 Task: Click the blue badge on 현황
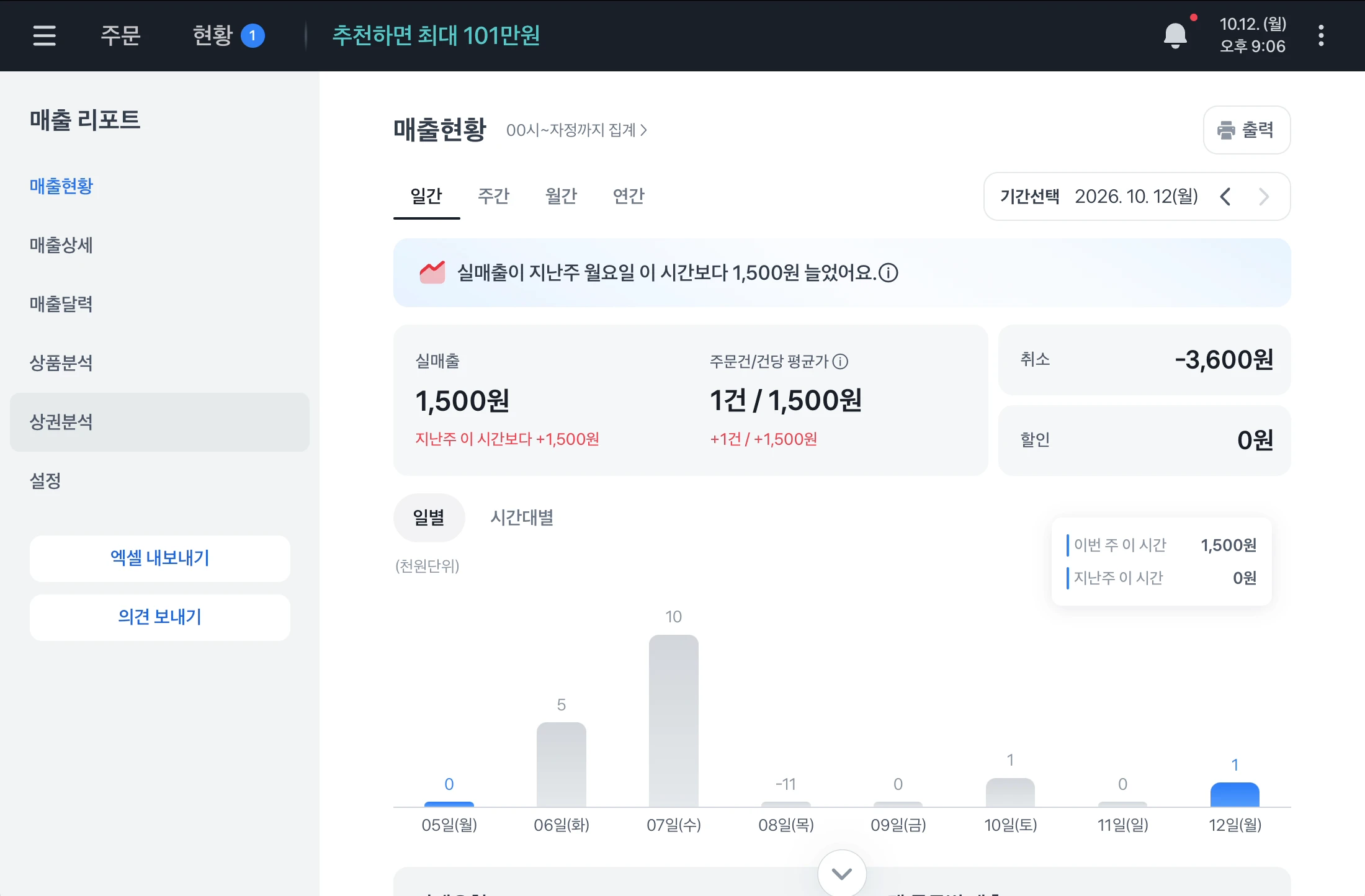point(253,35)
